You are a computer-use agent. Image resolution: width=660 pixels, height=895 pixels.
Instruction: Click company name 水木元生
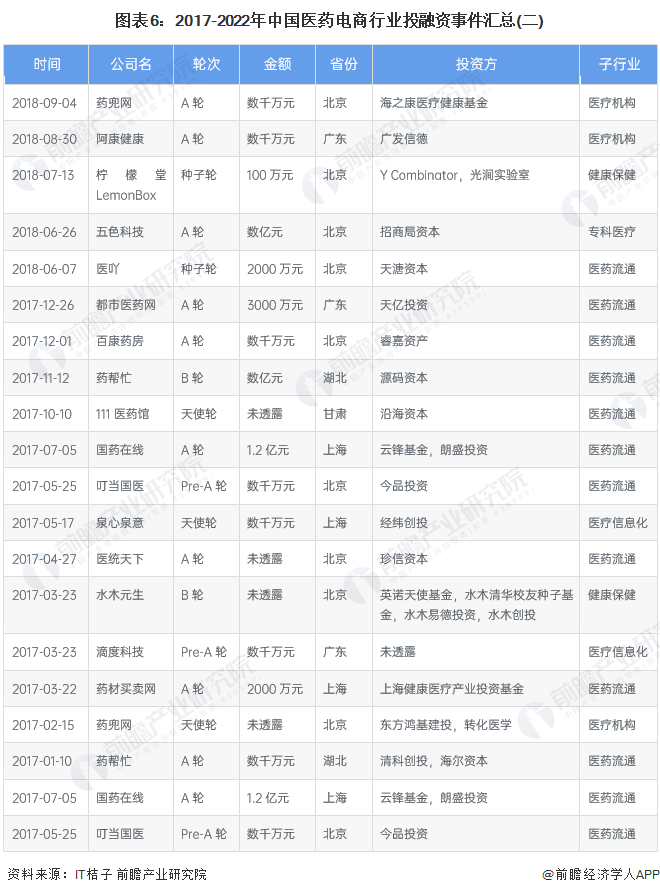tap(120, 595)
